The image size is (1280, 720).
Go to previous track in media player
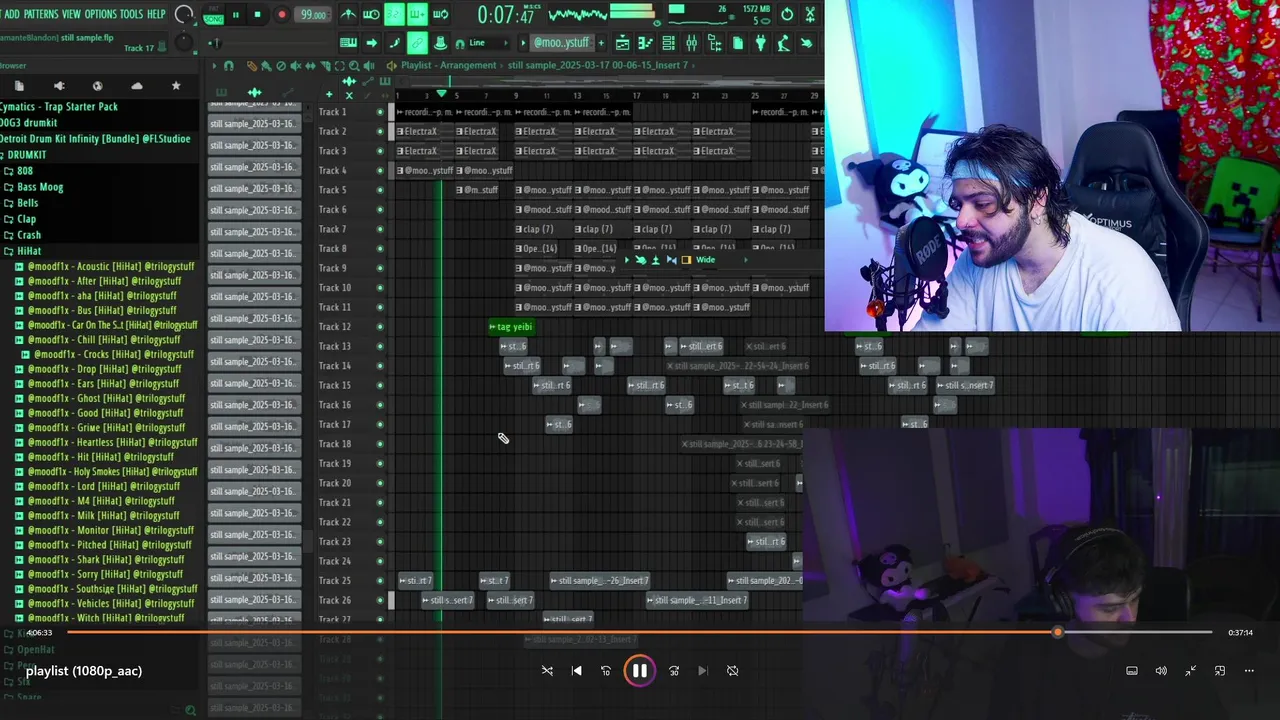point(576,671)
